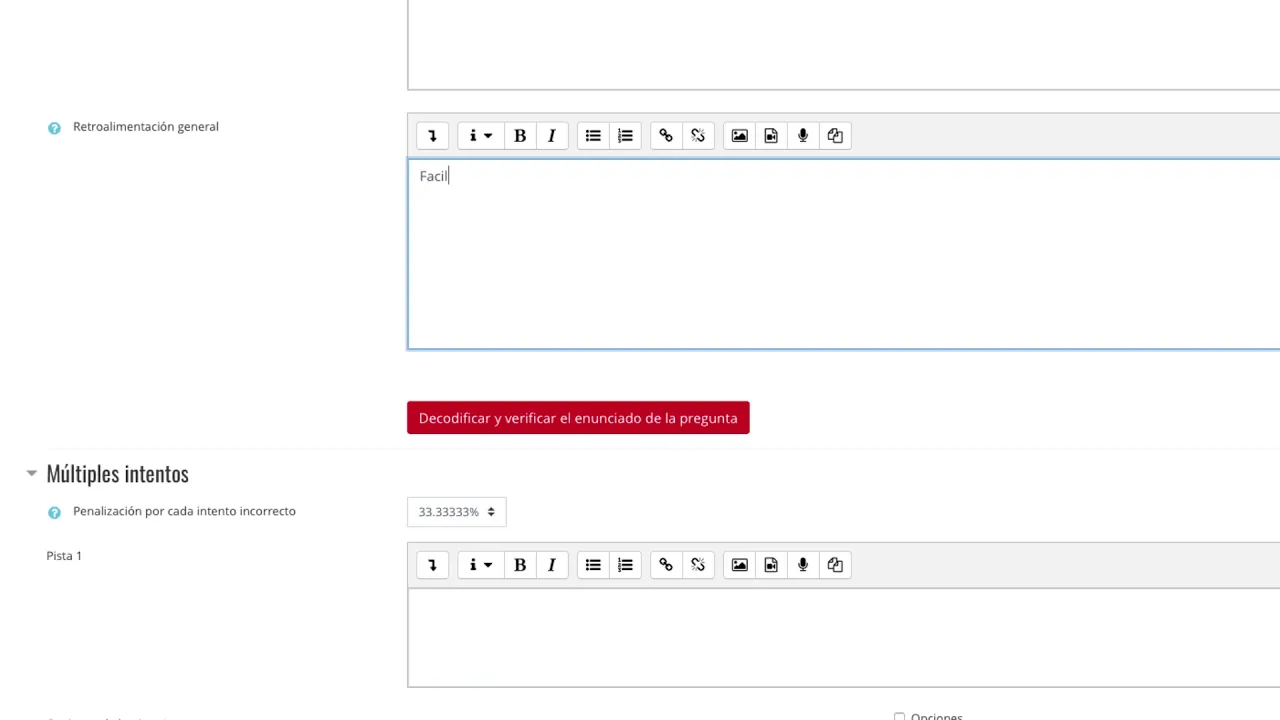Image resolution: width=1280 pixels, height=720 pixels.
Task: Expand toolbar in Pista 1 editor
Action: pos(432,565)
